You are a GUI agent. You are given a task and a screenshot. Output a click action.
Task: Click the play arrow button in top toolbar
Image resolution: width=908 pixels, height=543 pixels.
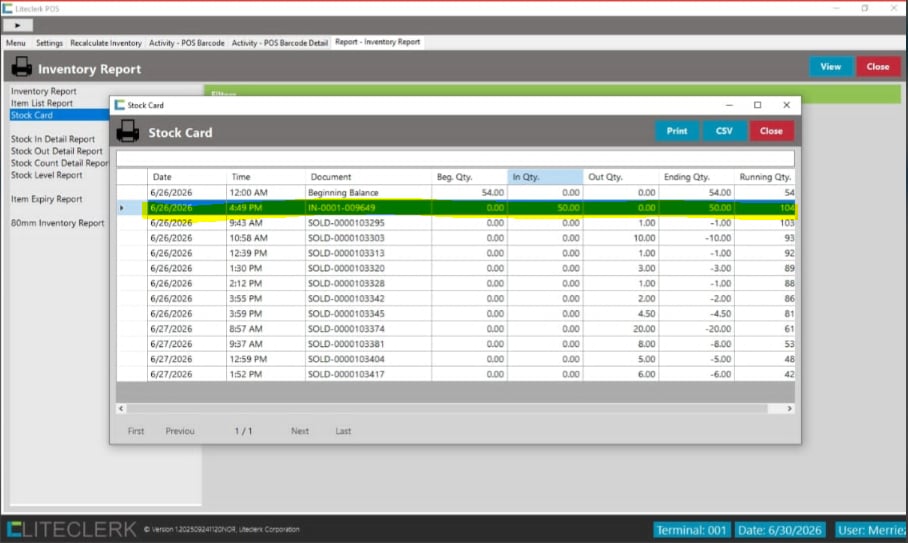click(x=18, y=25)
